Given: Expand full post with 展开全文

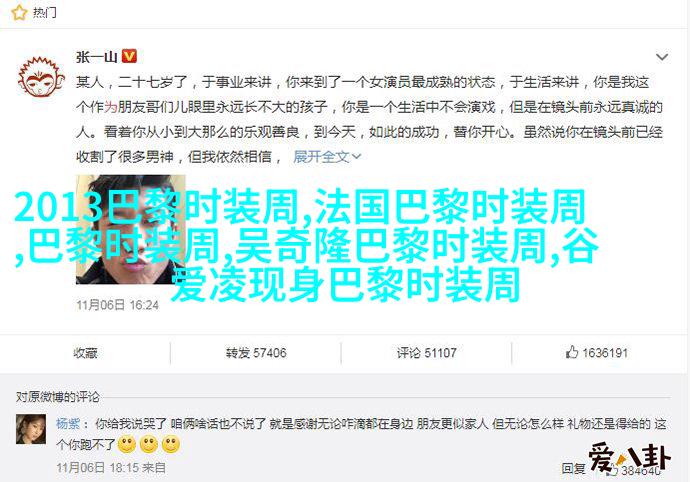Looking at the screenshot, I should [x=327, y=157].
